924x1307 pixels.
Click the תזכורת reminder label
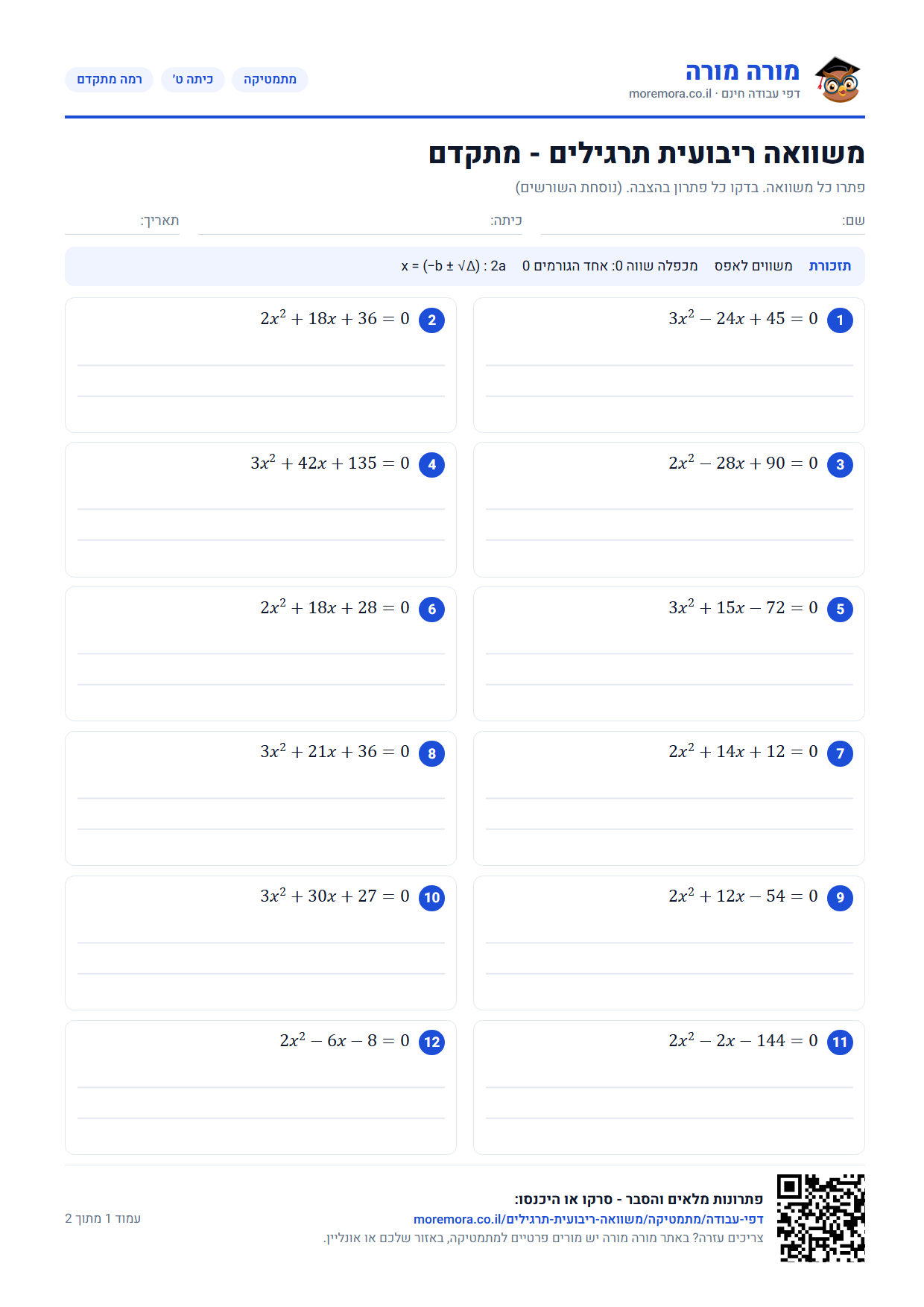[x=829, y=266]
